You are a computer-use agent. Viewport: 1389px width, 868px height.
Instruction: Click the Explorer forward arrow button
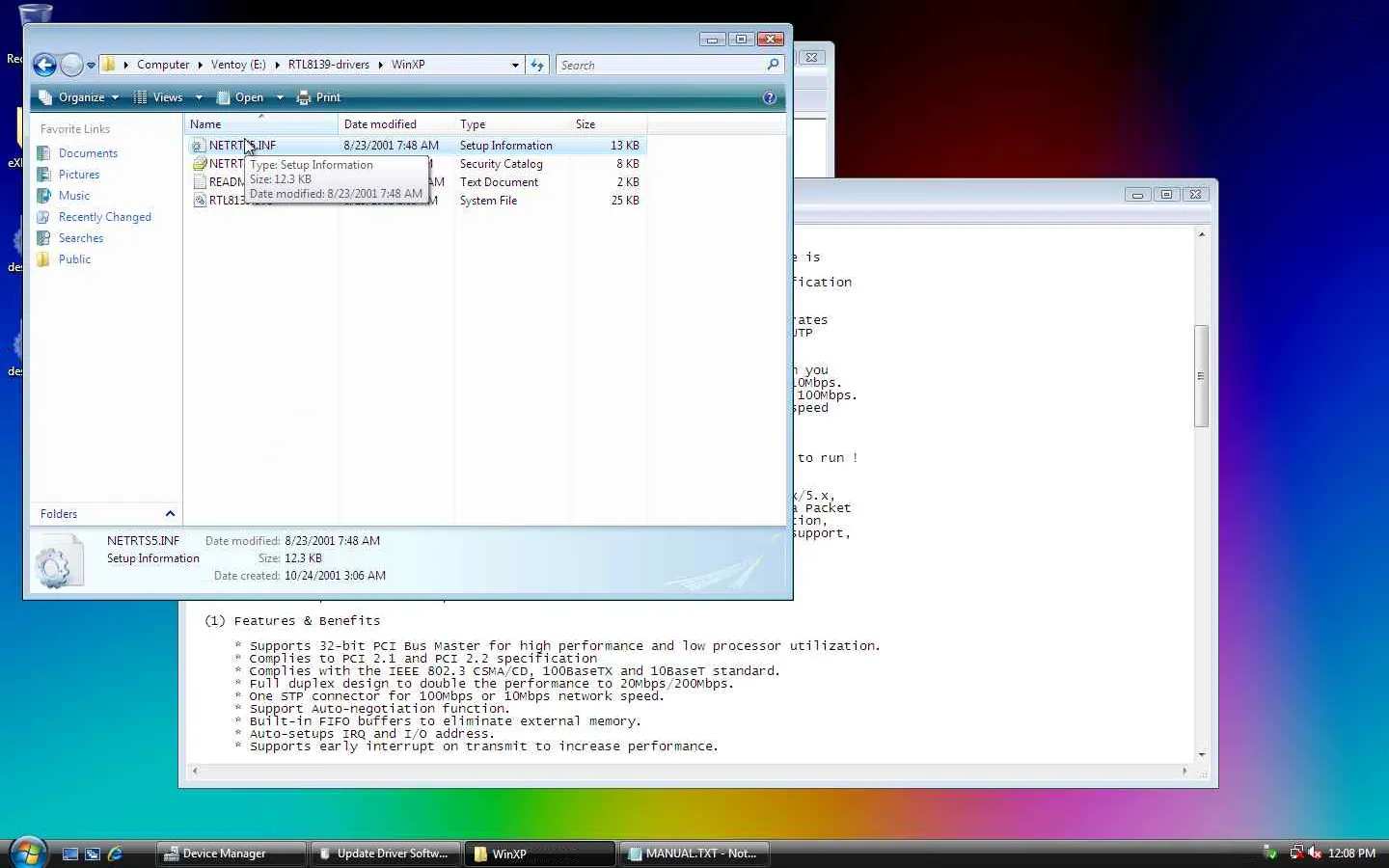(x=71, y=65)
